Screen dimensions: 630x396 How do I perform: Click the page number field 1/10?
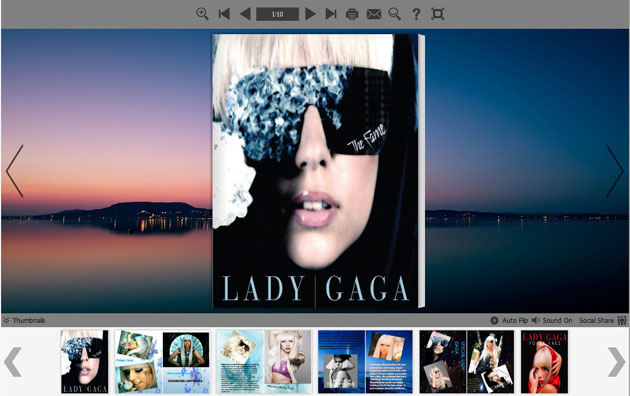277,14
